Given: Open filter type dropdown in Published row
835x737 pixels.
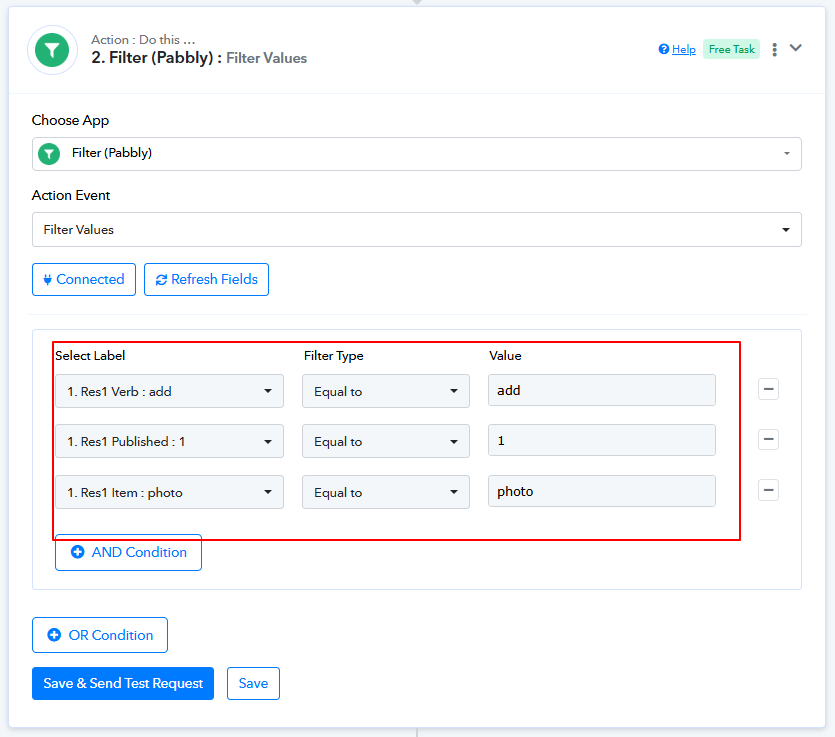Looking at the screenshot, I should pyautogui.click(x=386, y=441).
